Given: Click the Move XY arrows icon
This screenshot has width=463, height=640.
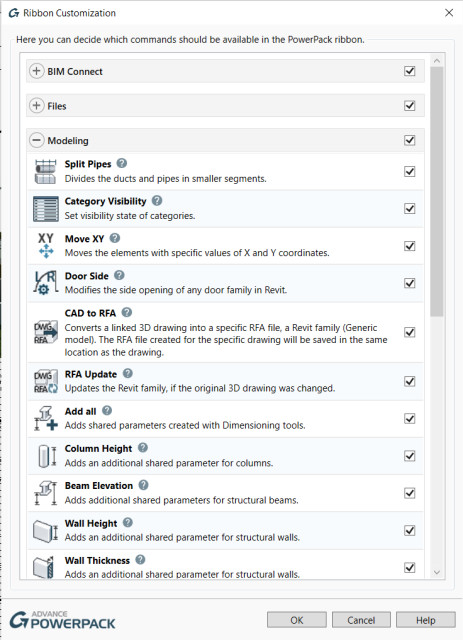Looking at the screenshot, I should (46, 246).
